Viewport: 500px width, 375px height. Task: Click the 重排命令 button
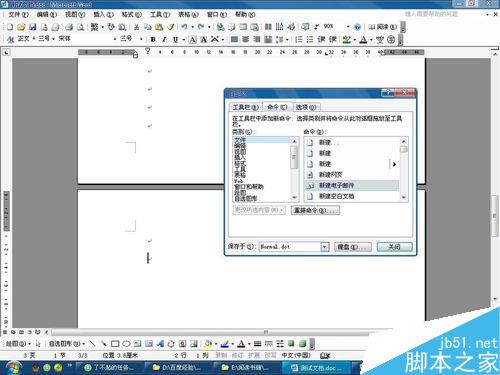click(x=315, y=210)
